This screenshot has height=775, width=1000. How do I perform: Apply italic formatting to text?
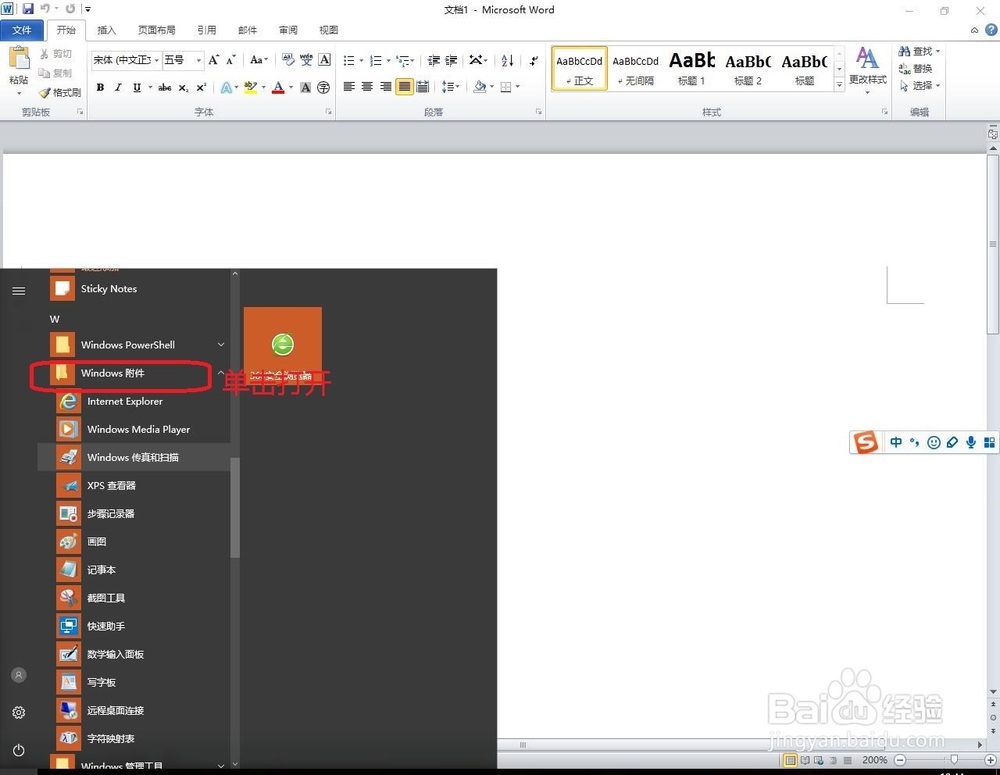click(118, 87)
